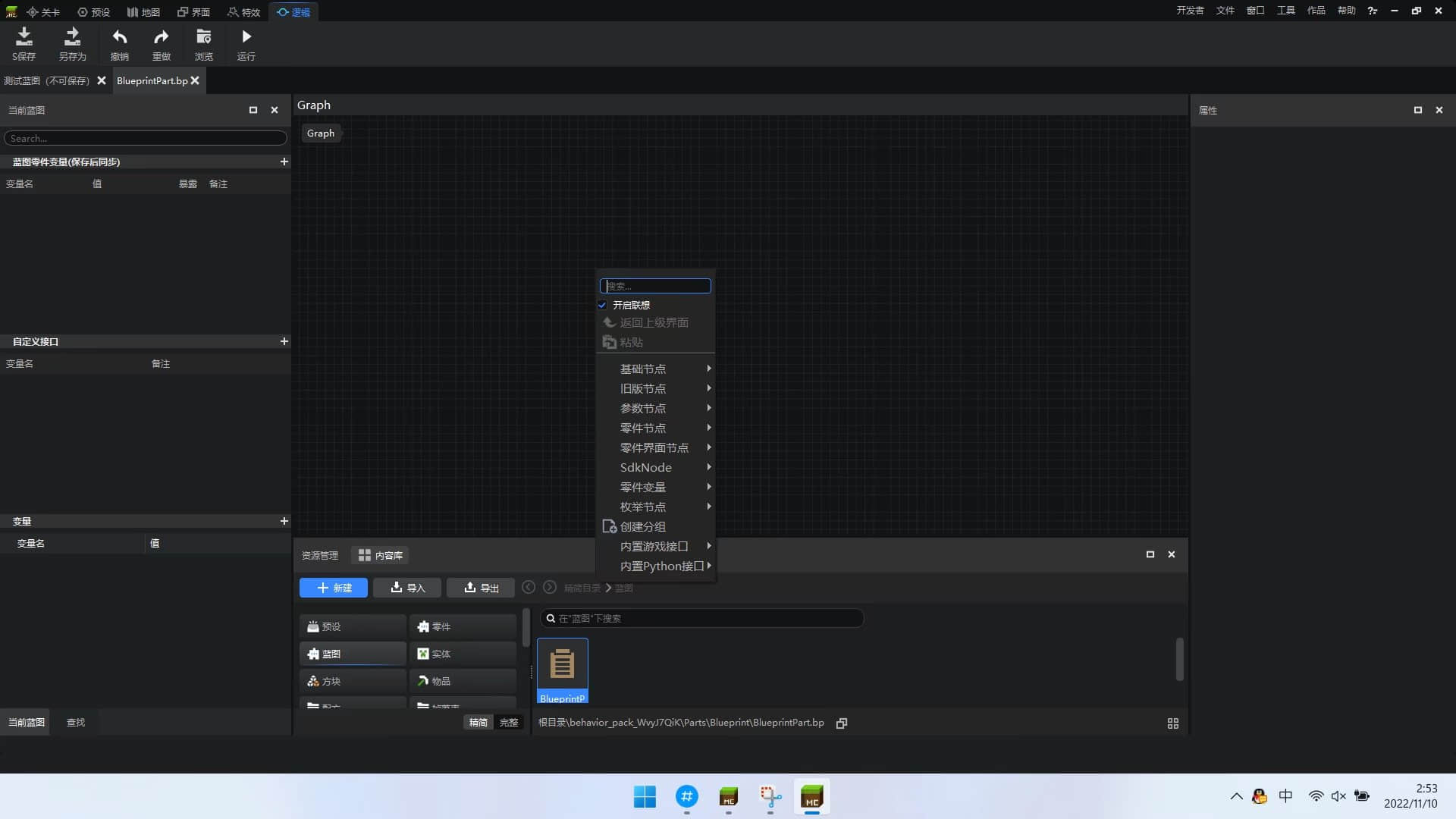The image size is (1456, 819).
Task: Switch to the 特效 mode tab
Action: tap(243, 12)
